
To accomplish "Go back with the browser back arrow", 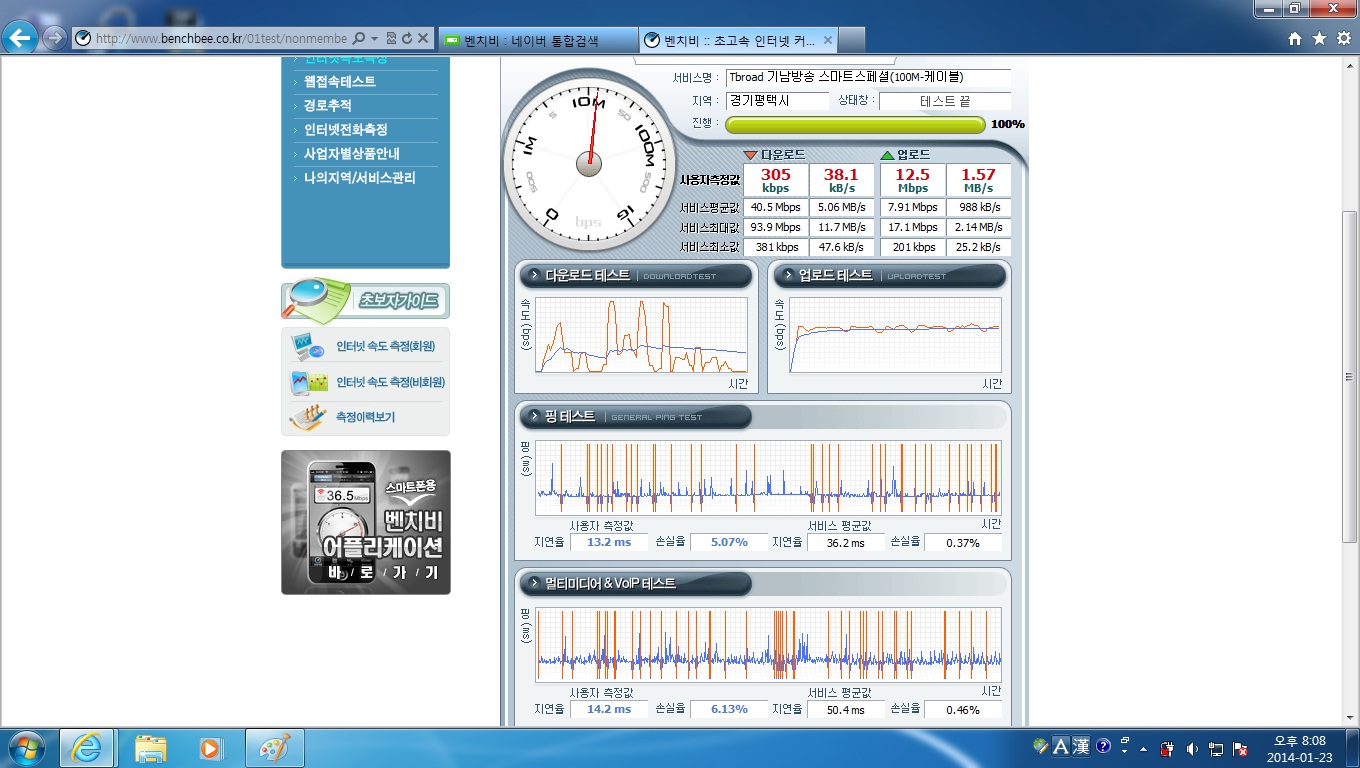I will click(x=20, y=38).
